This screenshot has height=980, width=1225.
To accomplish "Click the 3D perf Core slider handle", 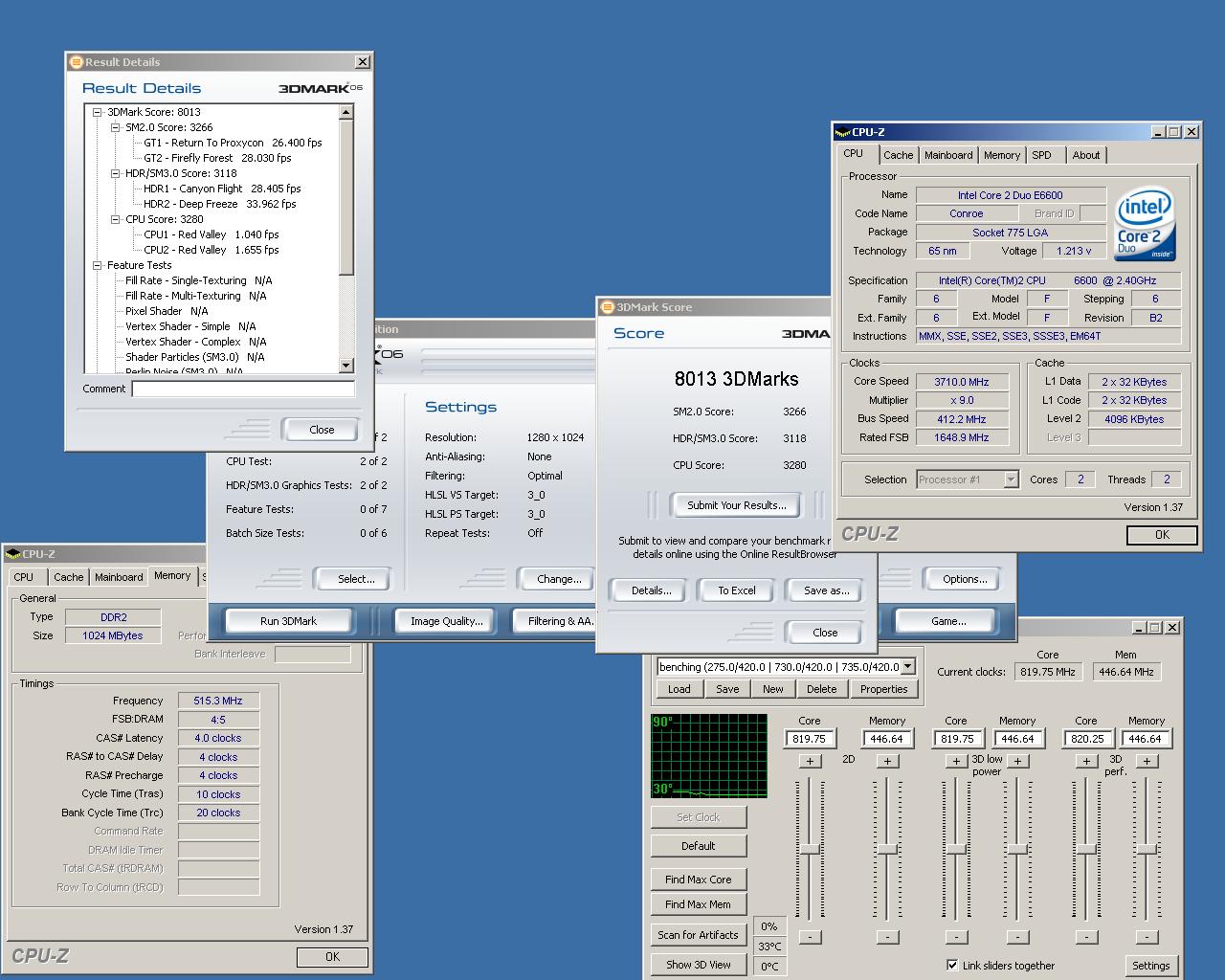I will coord(1086,850).
